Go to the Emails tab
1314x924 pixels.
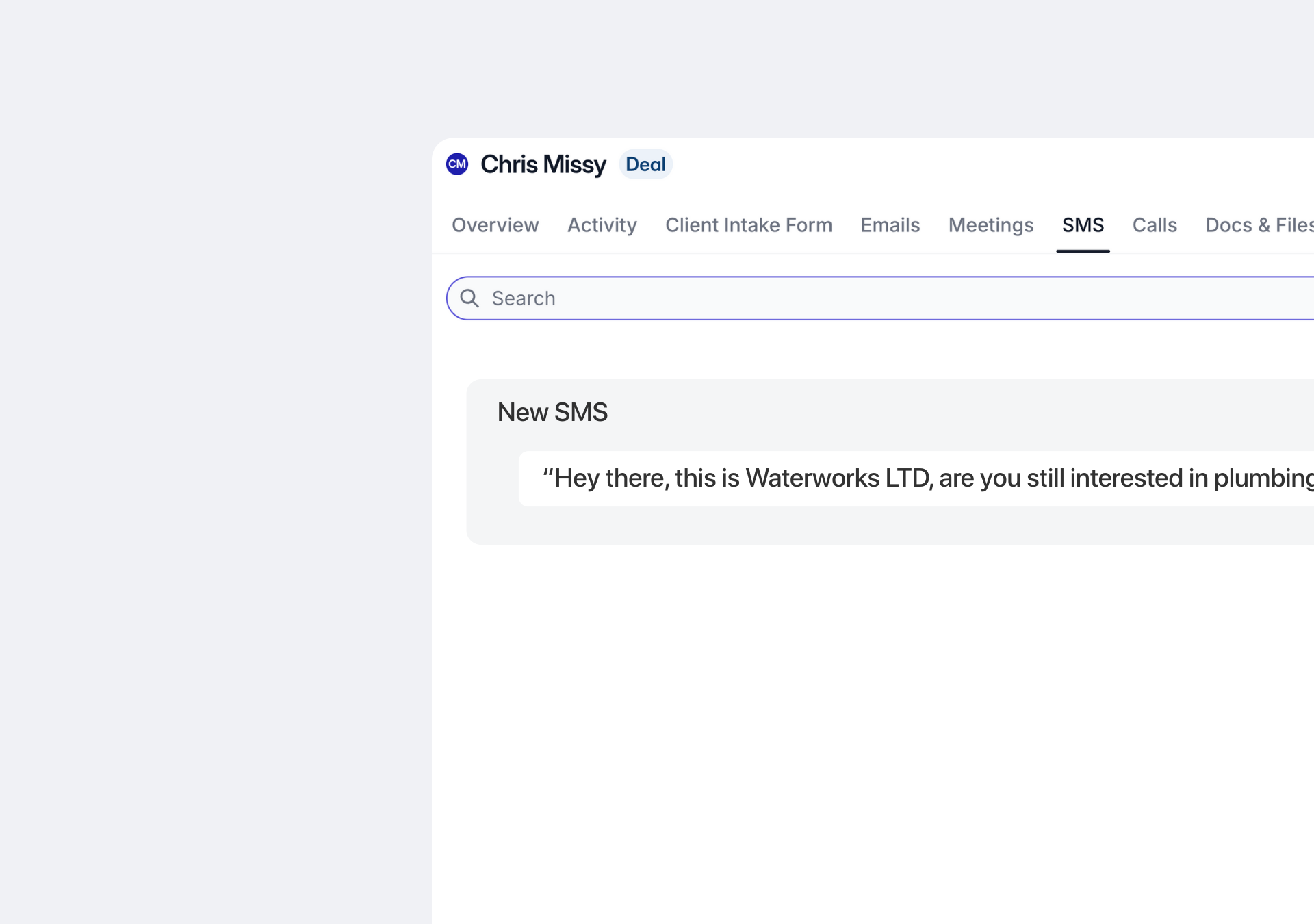click(x=890, y=225)
